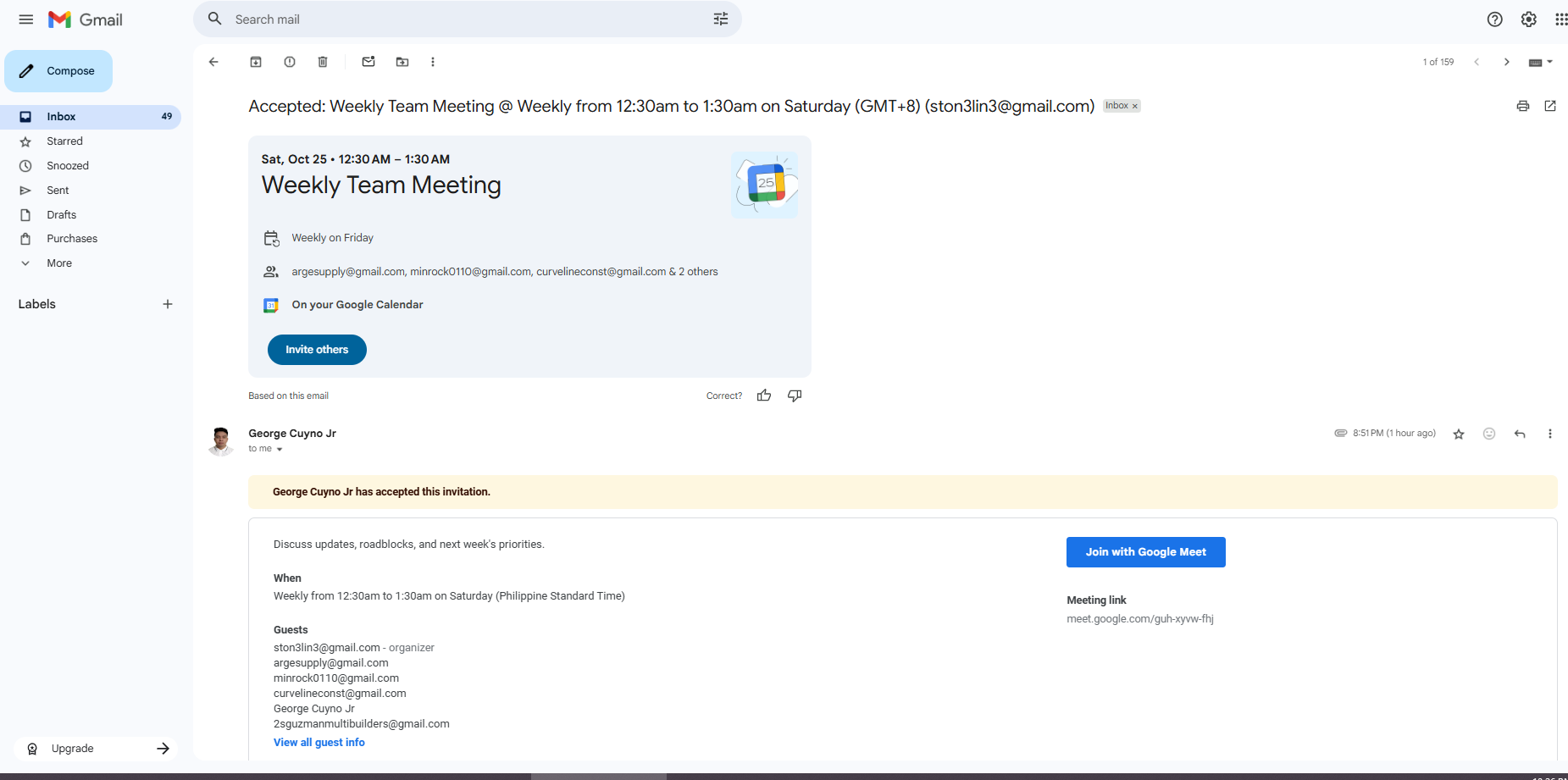1568x780 pixels.
Task: Star the message from George Cuyno Jr
Action: [1459, 434]
